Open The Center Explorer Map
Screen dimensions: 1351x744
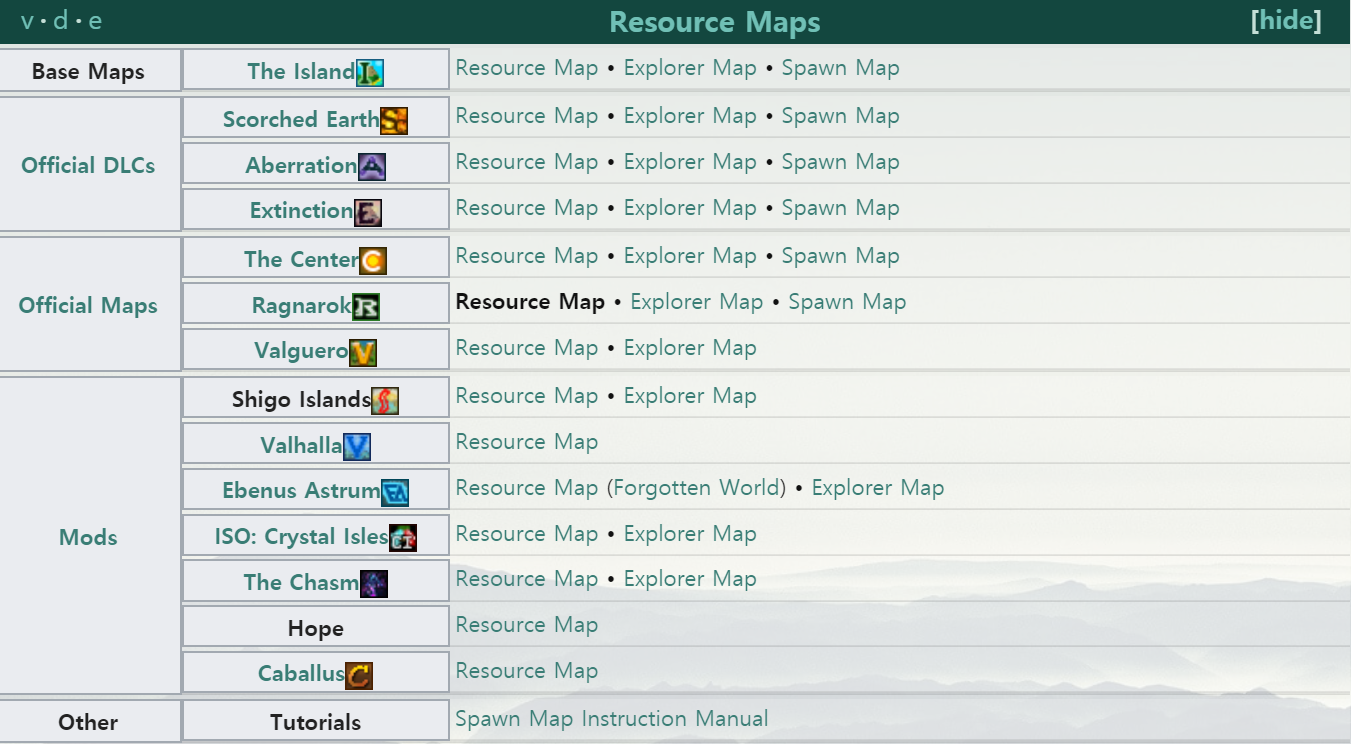point(690,256)
